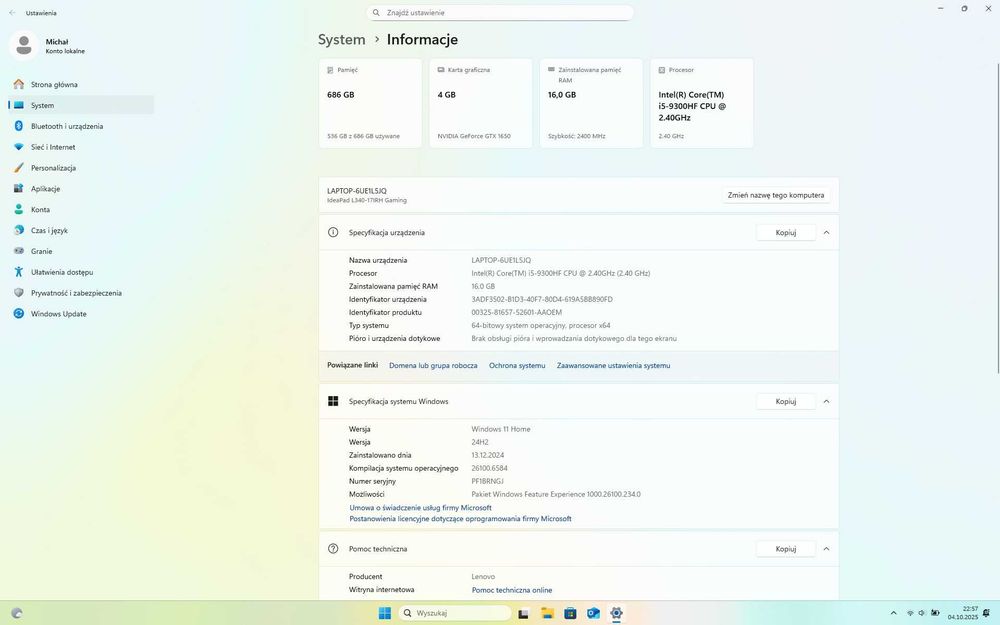Collapse the Pomoc techniczna section

click(x=827, y=549)
